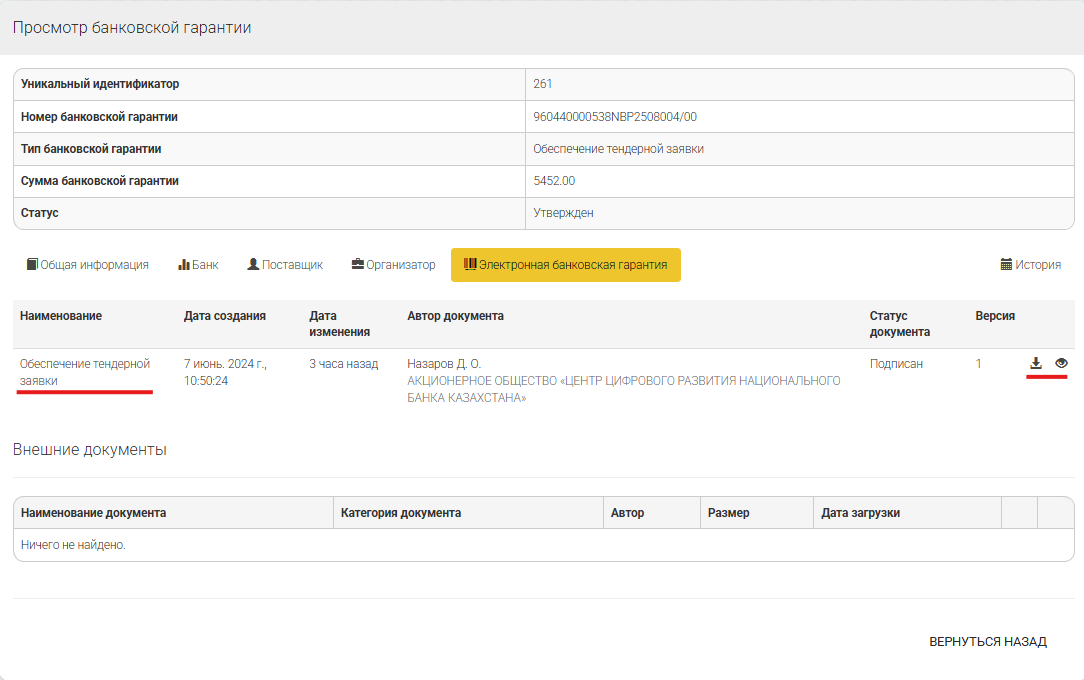Preview document with the eye icon
The width and height of the screenshot is (1084, 680).
pyautogui.click(x=1061, y=363)
